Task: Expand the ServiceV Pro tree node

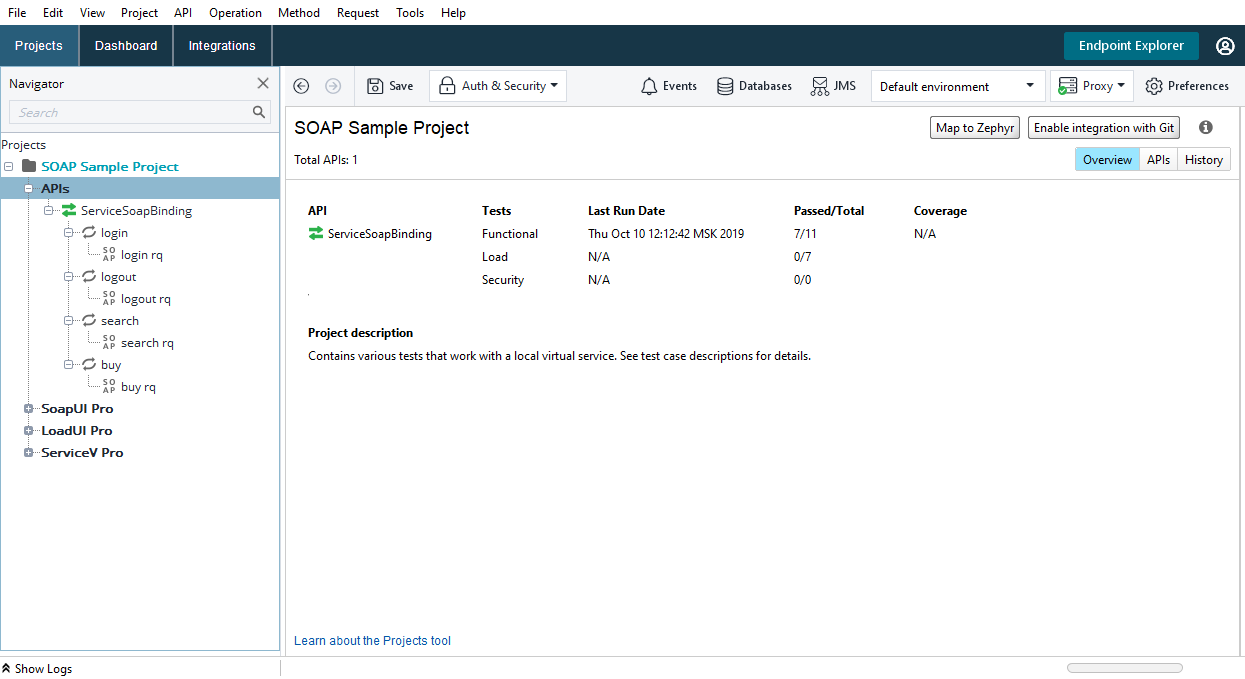Action: point(29,453)
